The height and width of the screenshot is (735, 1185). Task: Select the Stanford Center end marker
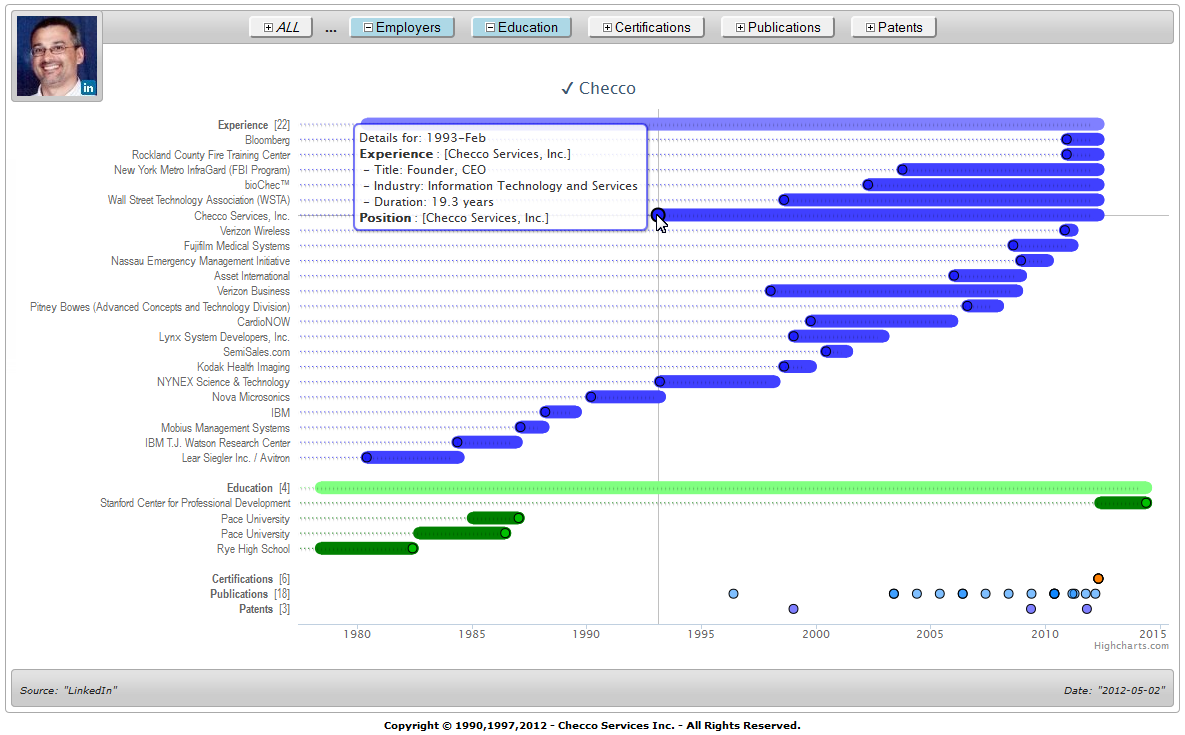pos(1146,503)
